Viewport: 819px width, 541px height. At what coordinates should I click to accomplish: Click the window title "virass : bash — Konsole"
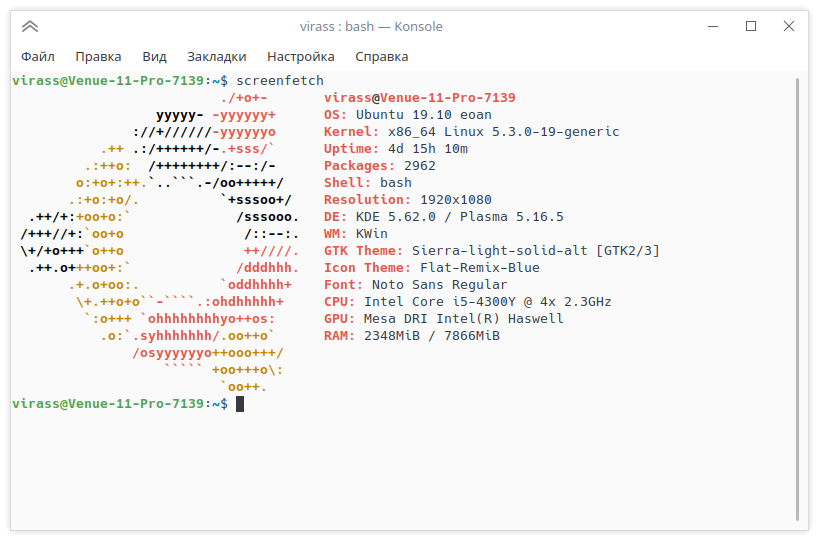(371, 27)
